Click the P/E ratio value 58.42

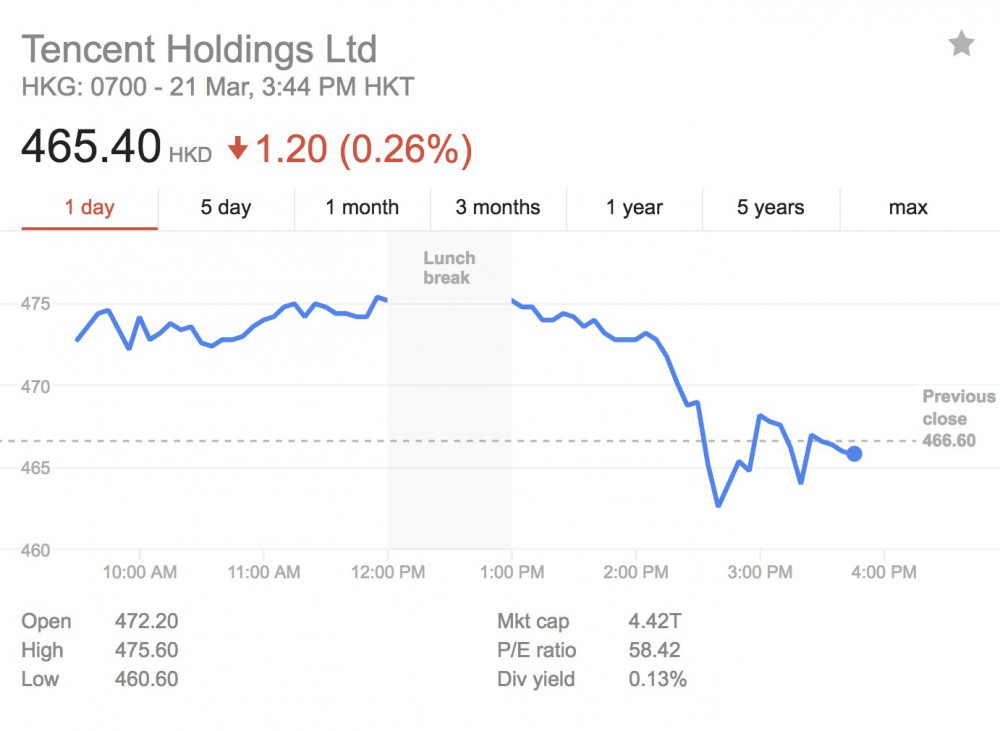(x=655, y=651)
